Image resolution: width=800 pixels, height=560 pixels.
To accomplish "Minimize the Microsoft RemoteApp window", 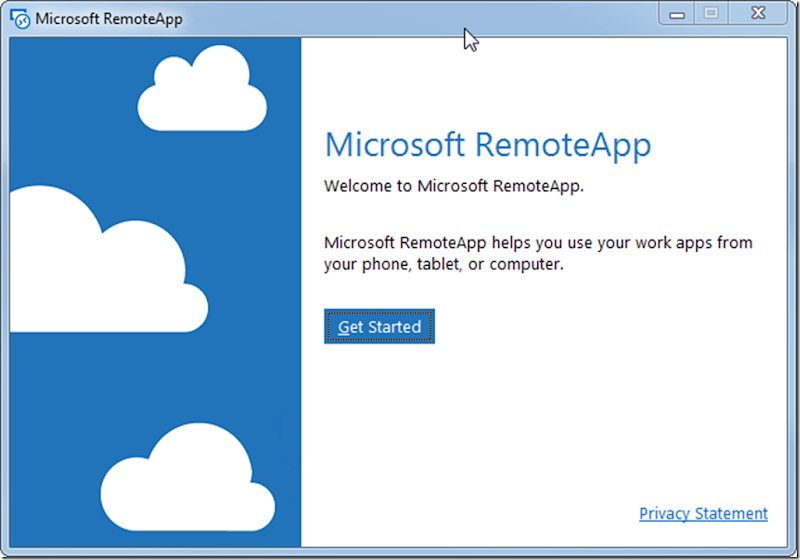I will 677,13.
